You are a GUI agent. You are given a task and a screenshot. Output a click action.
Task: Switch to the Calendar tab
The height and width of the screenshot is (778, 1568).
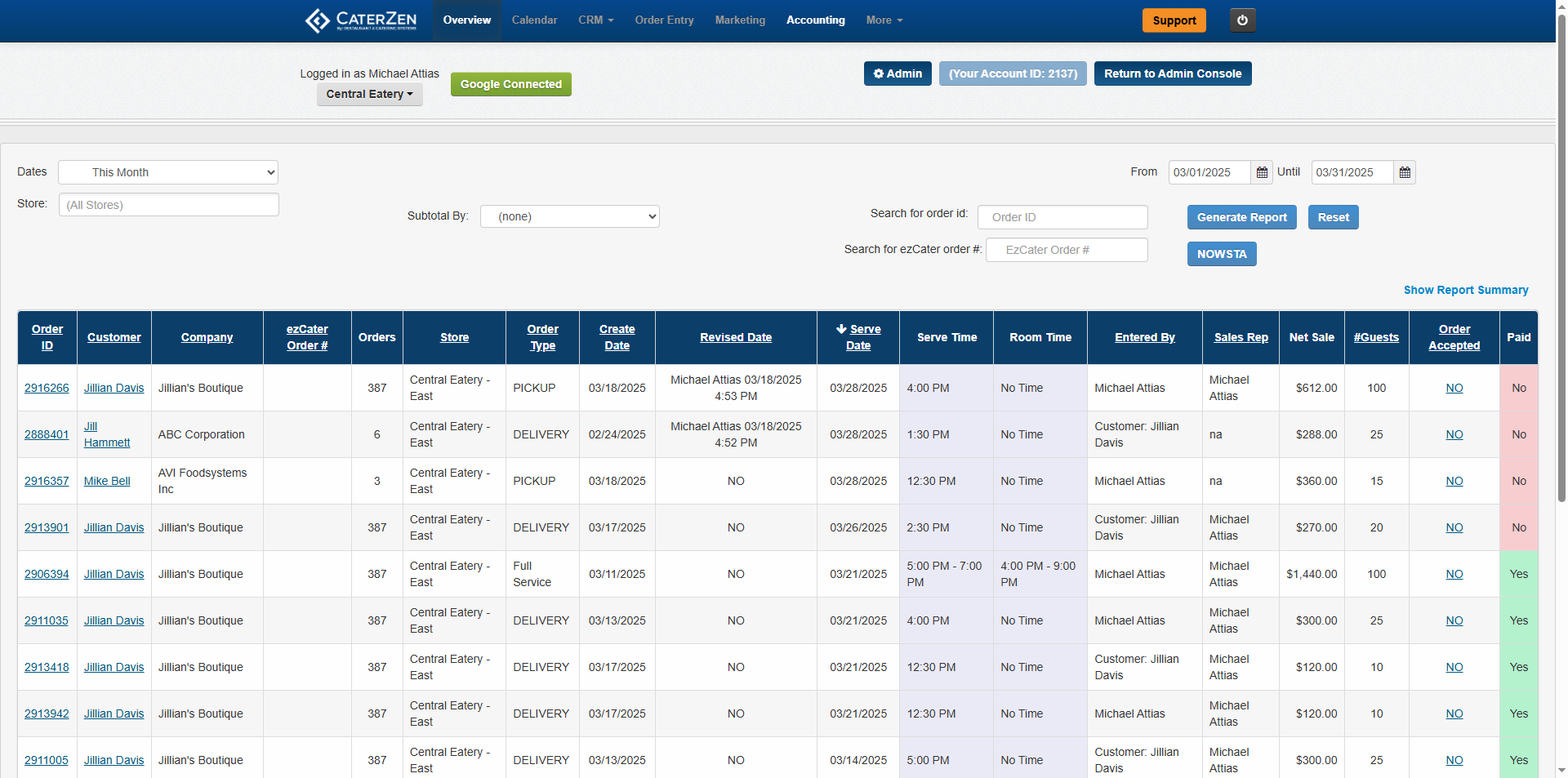click(534, 20)
